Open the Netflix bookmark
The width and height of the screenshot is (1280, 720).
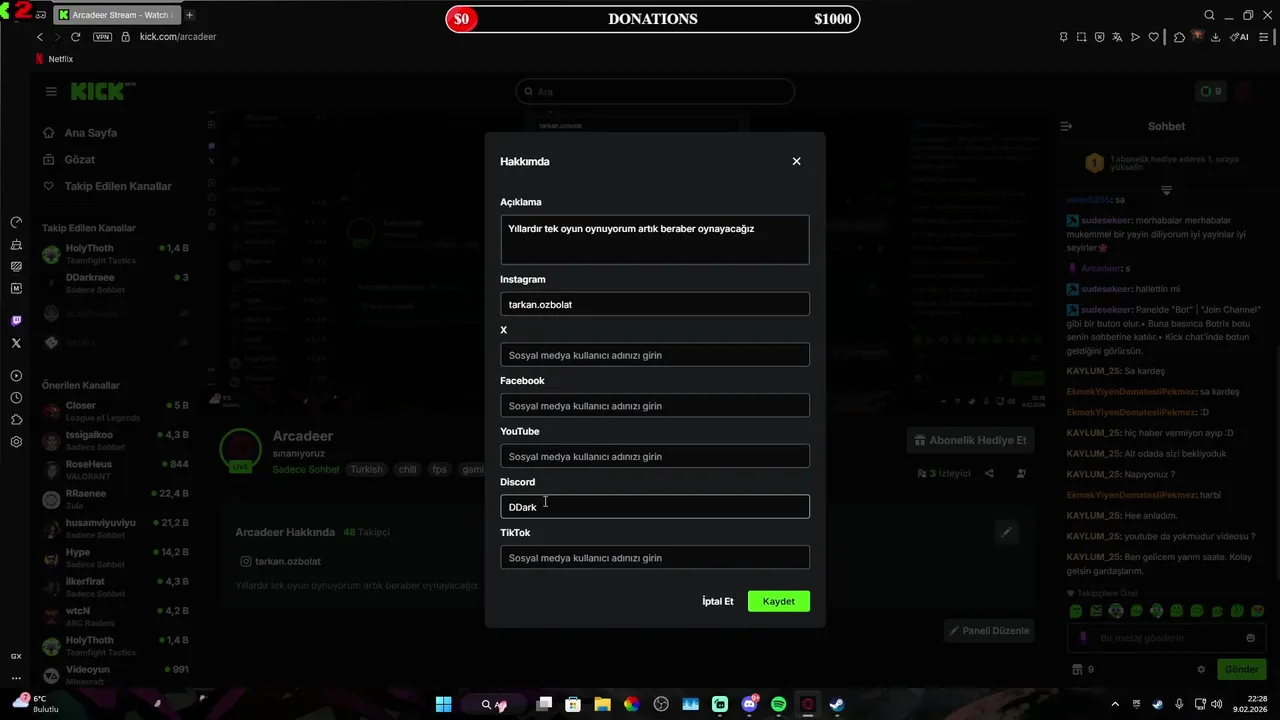point(55,59)
